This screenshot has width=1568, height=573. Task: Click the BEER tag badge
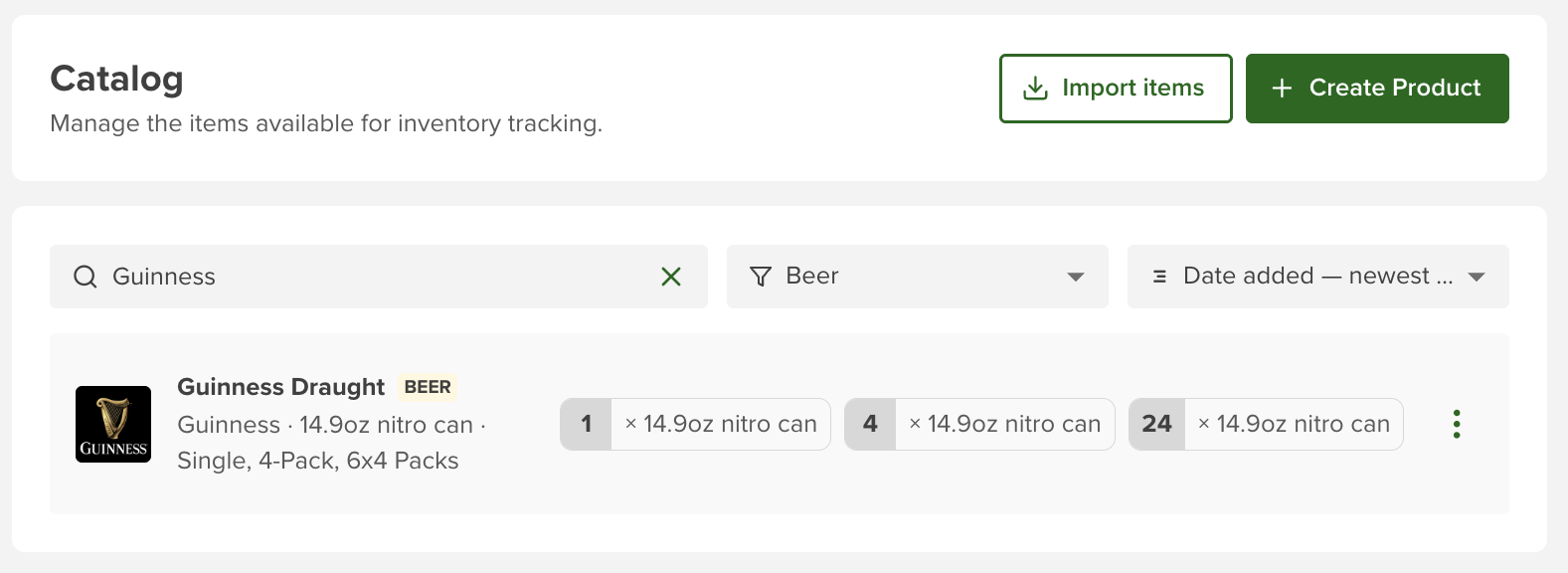coord(428,387)
